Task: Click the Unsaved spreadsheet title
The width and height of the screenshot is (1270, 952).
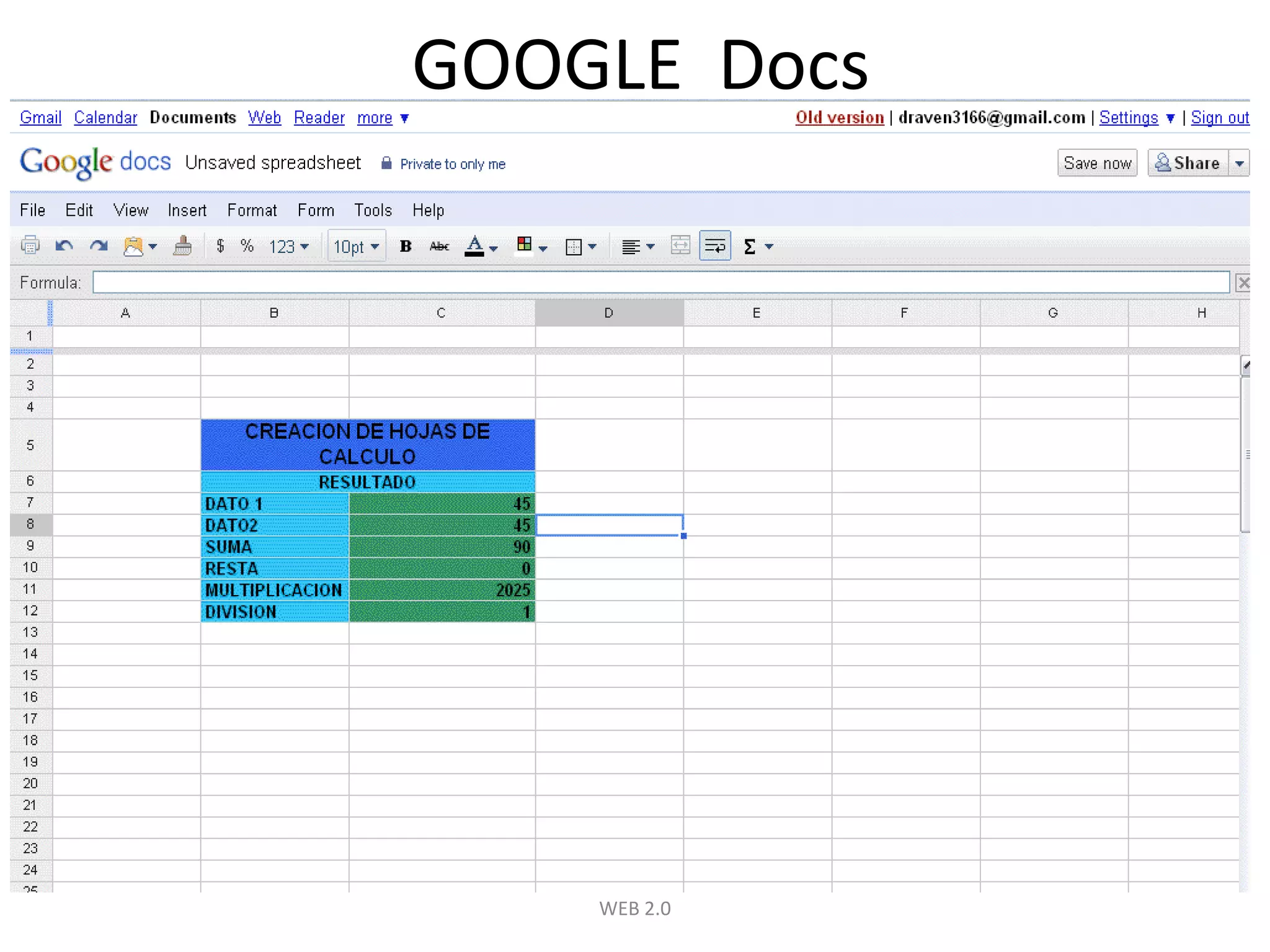Action: 273,162
